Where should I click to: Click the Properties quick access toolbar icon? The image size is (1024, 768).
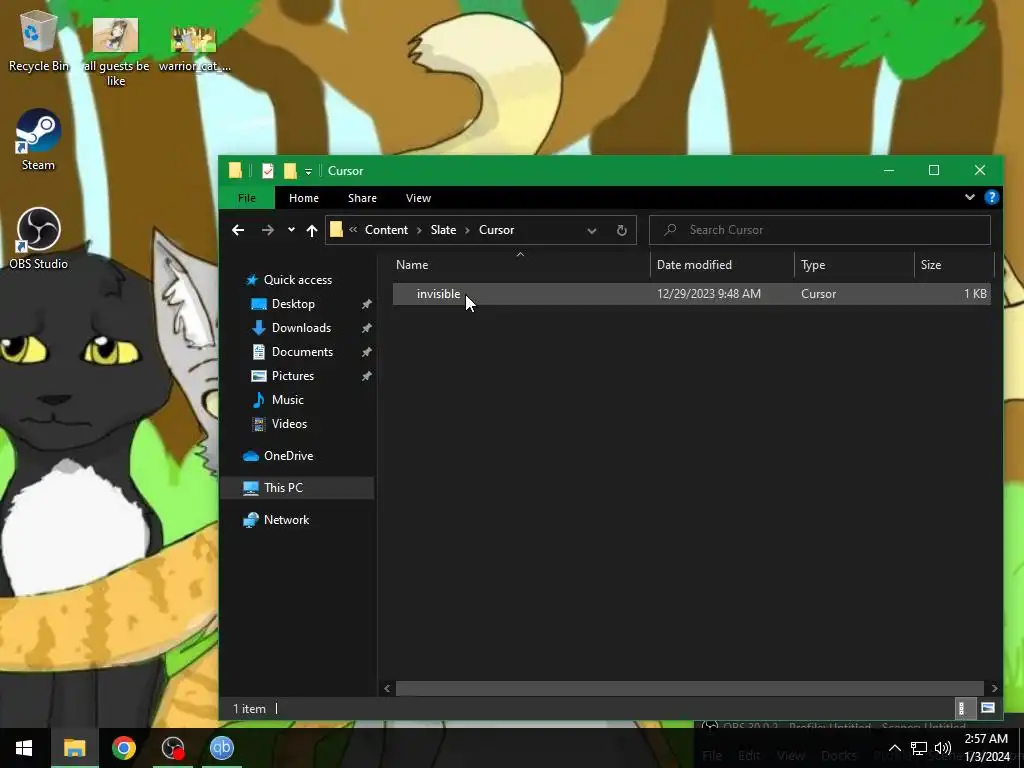268,171
